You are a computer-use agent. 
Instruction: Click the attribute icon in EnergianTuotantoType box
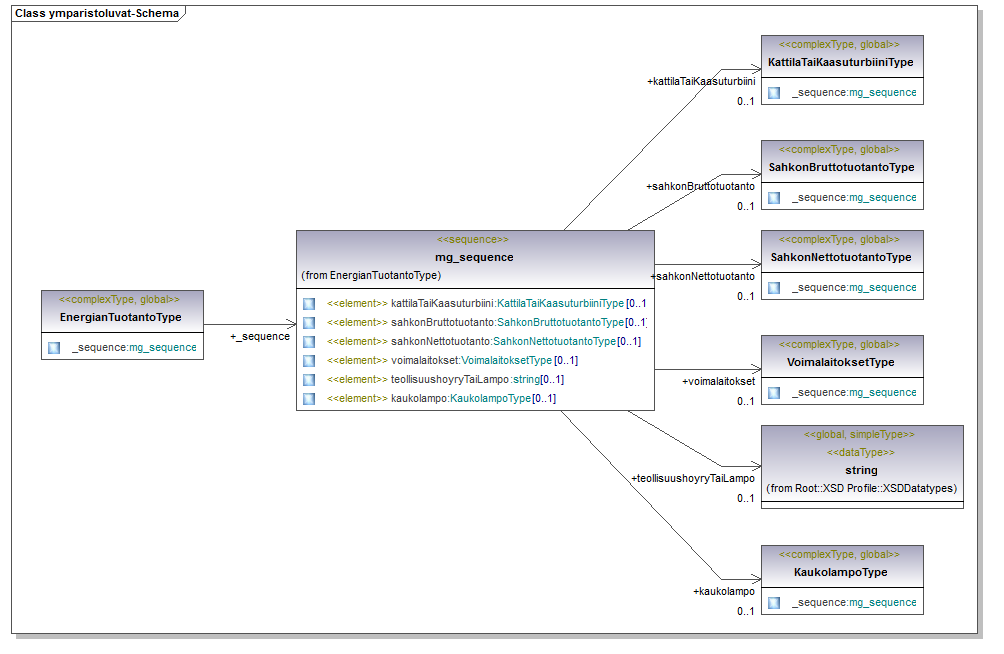pyautogui.click(x=54, y=348)
